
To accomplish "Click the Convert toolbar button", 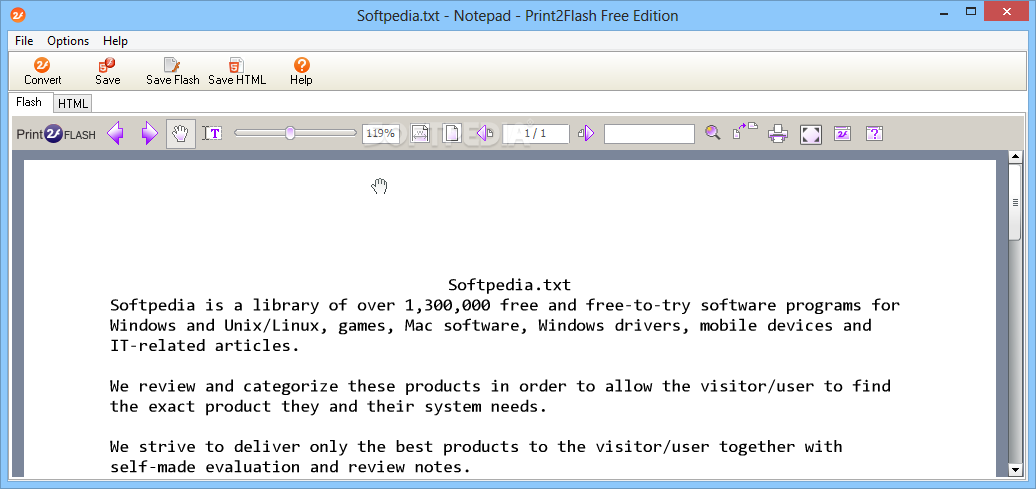I will 43,71.
